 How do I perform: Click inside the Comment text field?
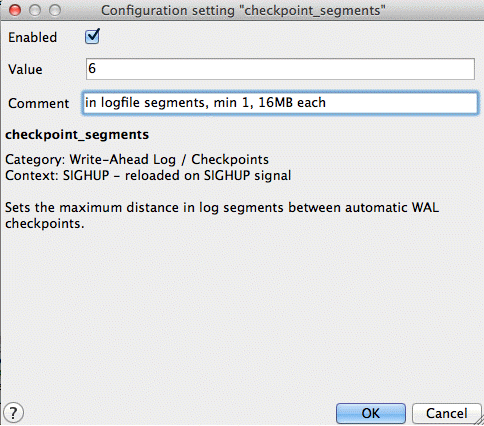click(x=280, y=103)
